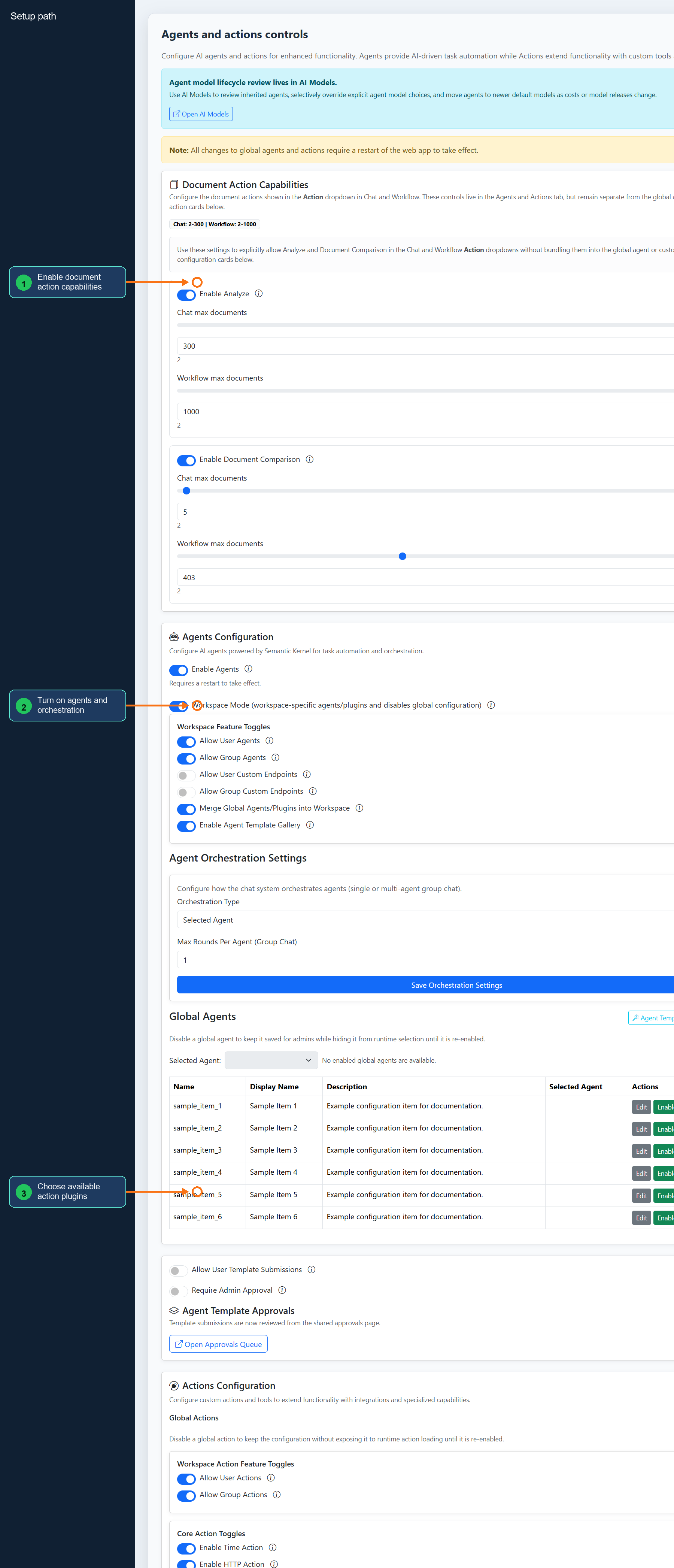
Task: Turn off the Enable Agents switch
Action: 178,670
